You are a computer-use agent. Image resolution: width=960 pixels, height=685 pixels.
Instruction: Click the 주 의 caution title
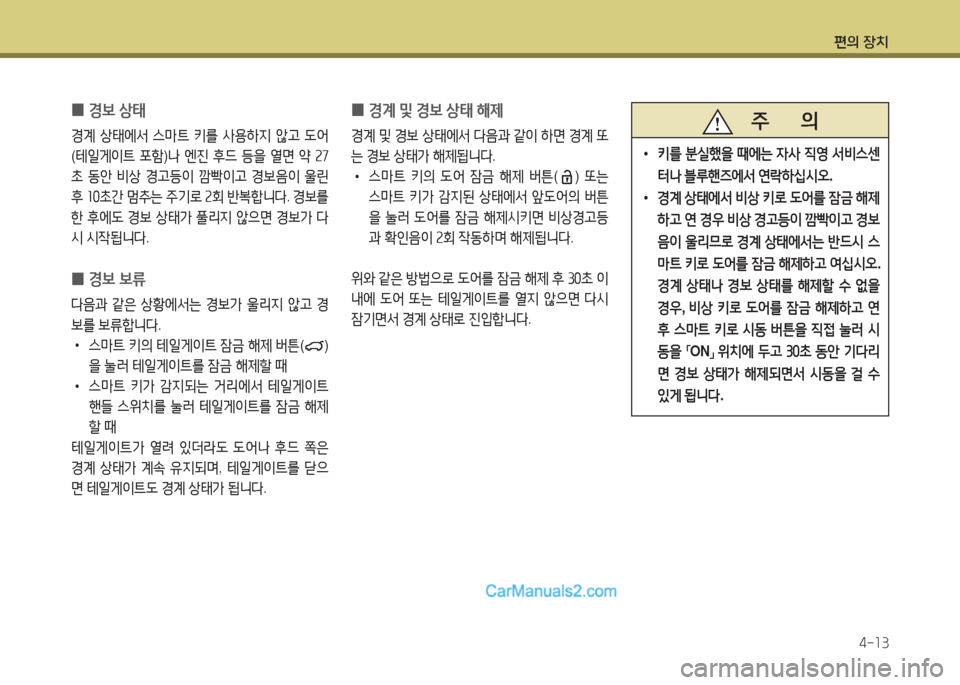[x=784, y=121]
